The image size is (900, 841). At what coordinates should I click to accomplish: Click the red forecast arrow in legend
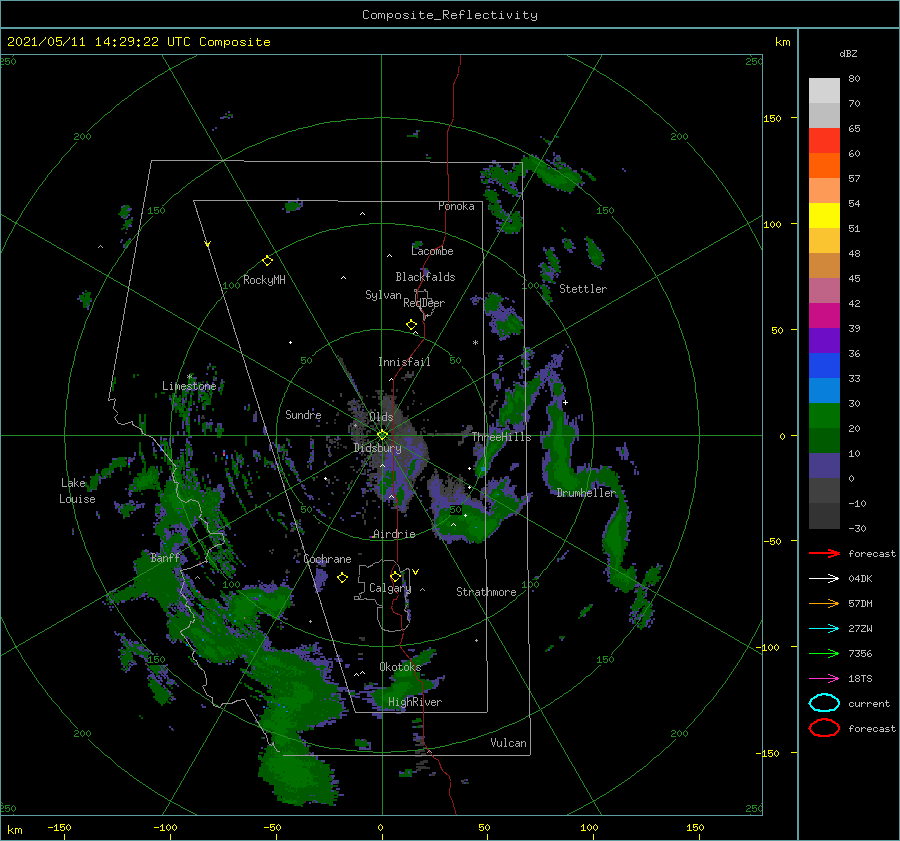pyautogui.click(x=824, y=553)
